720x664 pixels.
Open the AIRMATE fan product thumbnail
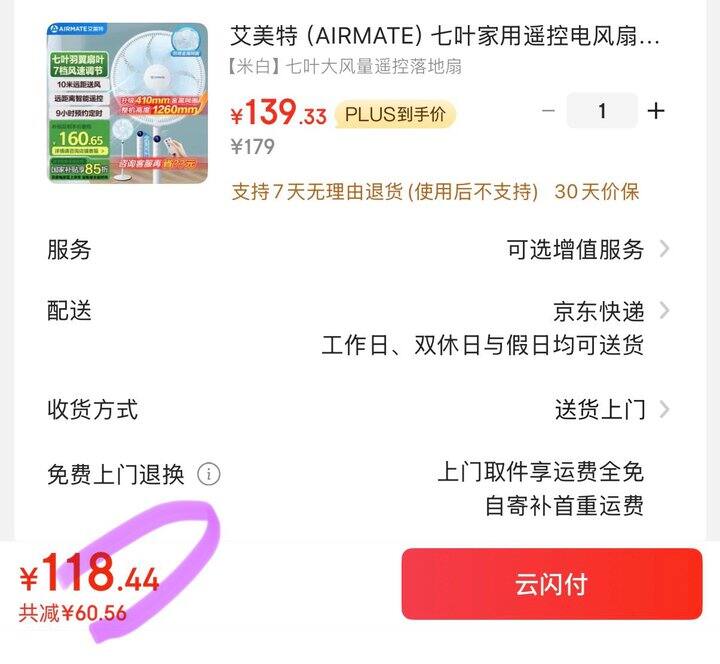(128, 103)
